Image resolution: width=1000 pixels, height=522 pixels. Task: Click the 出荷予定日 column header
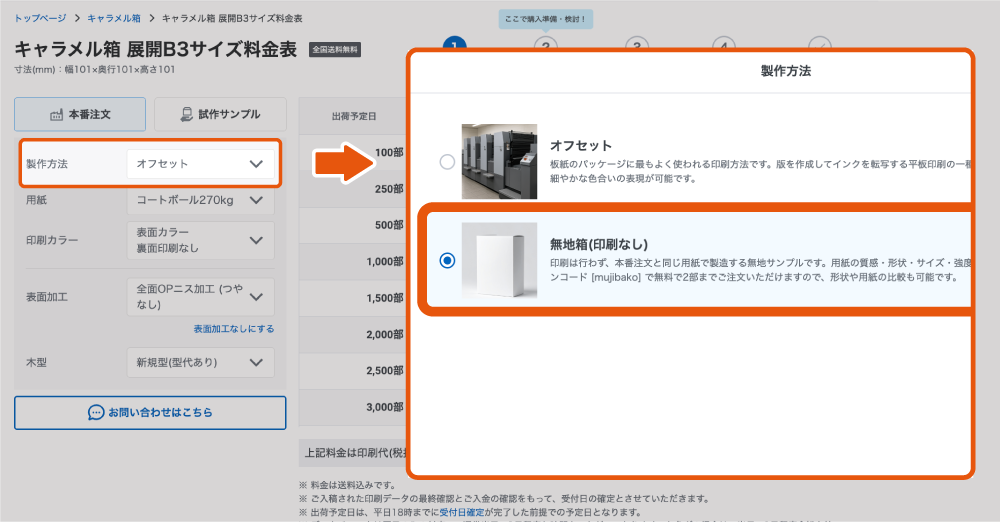(x=354, y=116)
